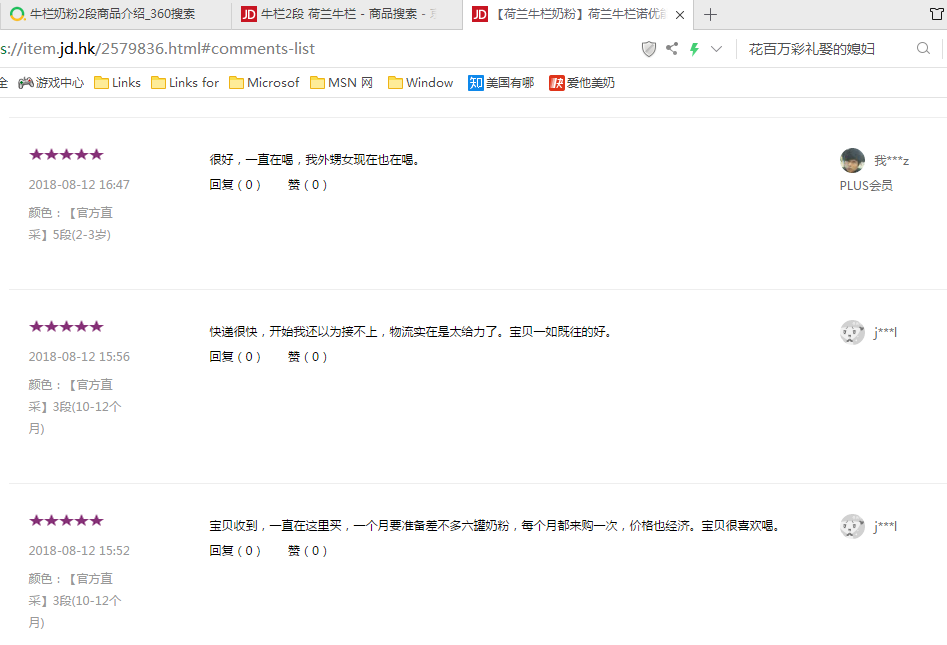
Task: Click the share icon in address bar
Action: click(x=672, y=49)
